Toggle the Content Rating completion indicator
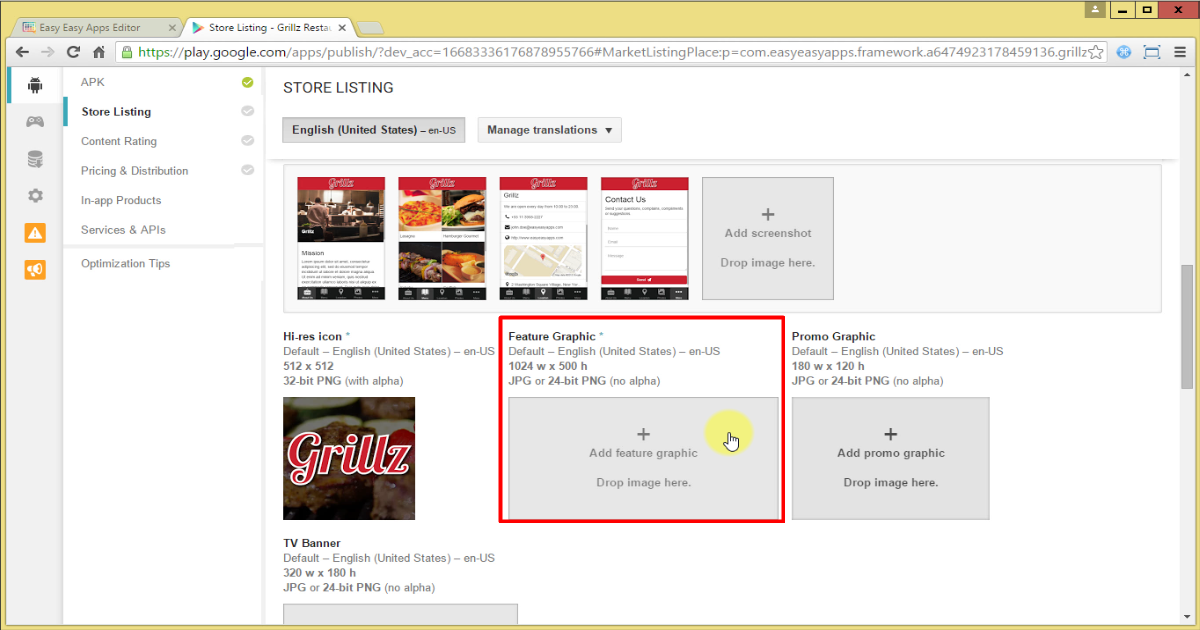The image size is (1200, 630). click(247, 141)
